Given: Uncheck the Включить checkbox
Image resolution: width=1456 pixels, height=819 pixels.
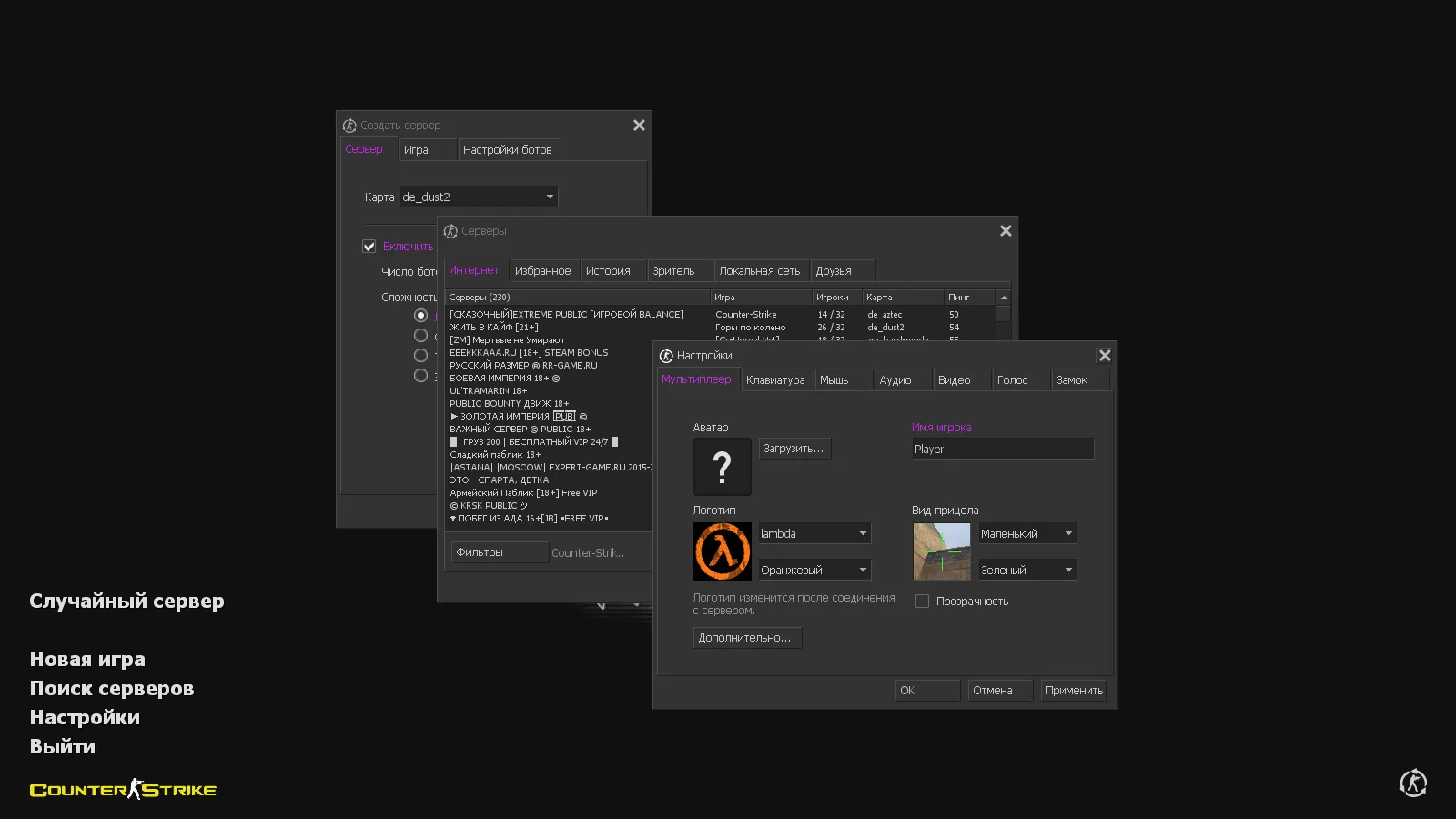Looking at the screenshot, I should [369, 246].
